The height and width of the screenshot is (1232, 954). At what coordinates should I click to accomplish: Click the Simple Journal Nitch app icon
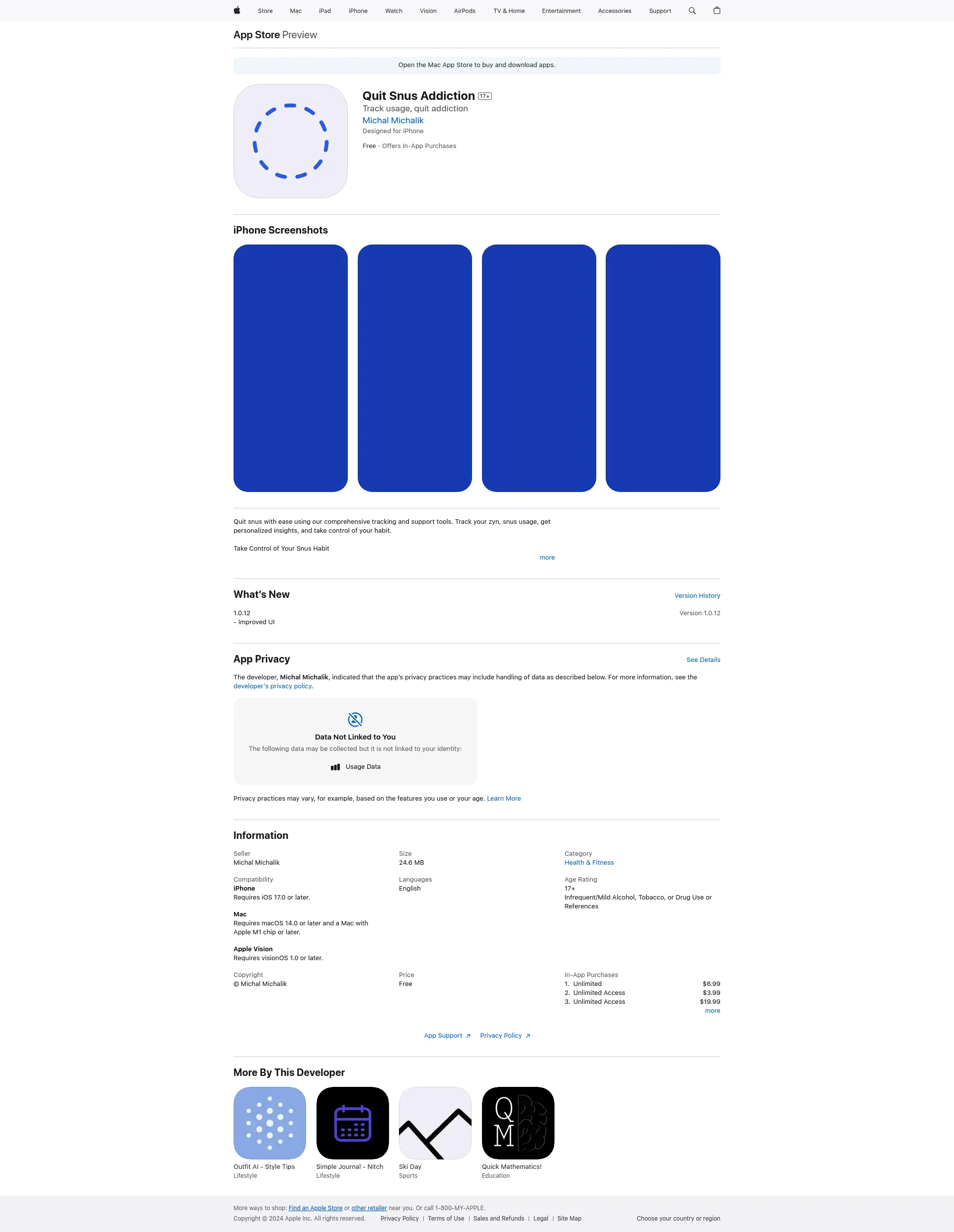click(x=352, y=1123)
